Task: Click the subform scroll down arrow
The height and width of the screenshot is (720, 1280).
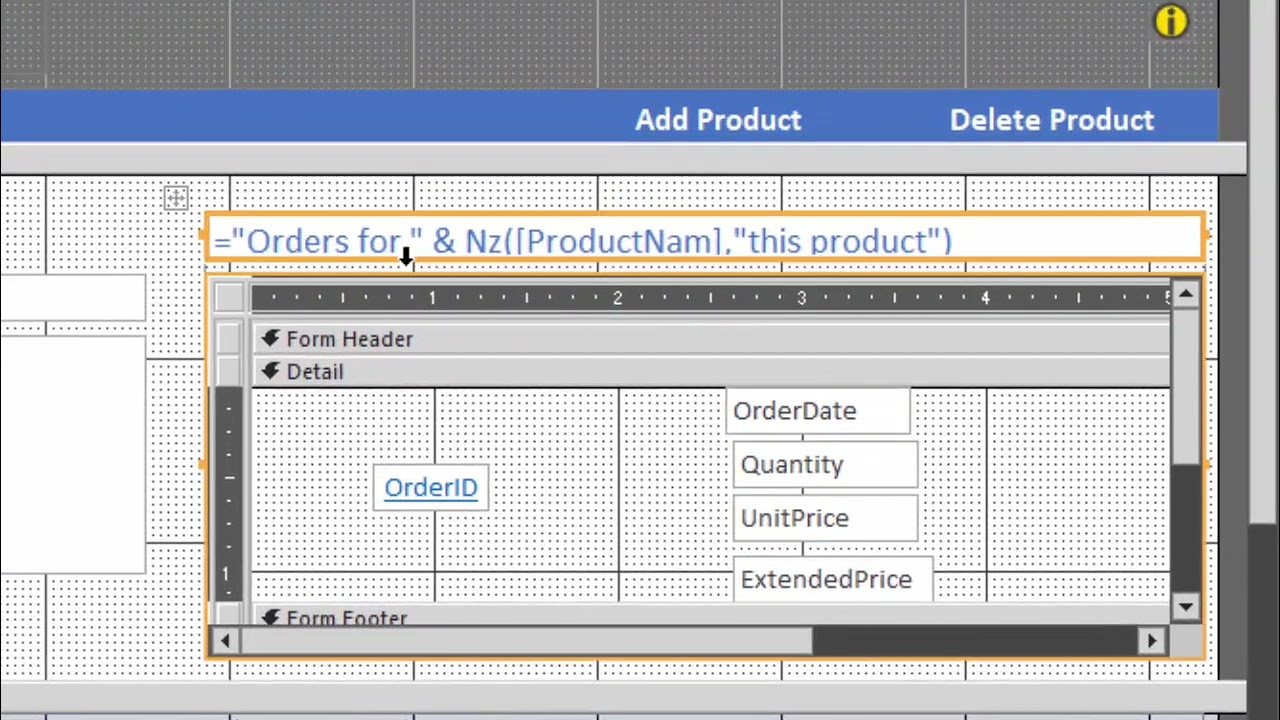Action: tap(1185, 606)
